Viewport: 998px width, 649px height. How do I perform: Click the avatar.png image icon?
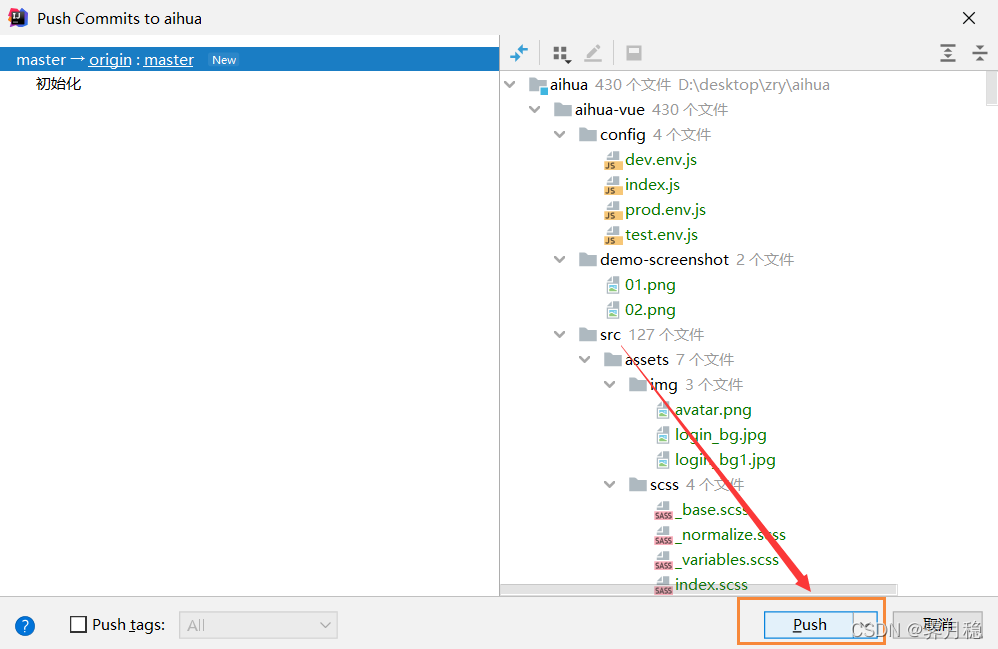click(663, 410)
